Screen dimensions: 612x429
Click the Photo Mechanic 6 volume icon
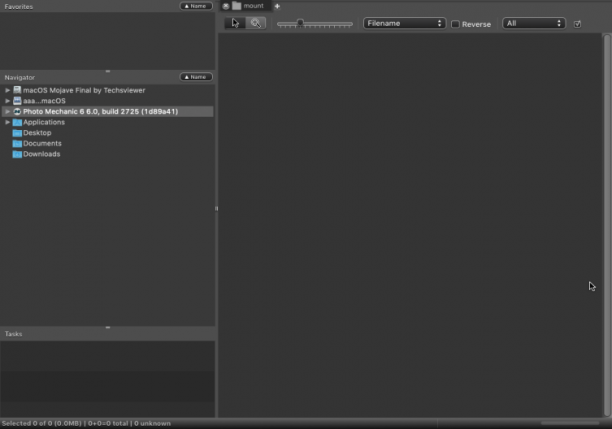17,112
